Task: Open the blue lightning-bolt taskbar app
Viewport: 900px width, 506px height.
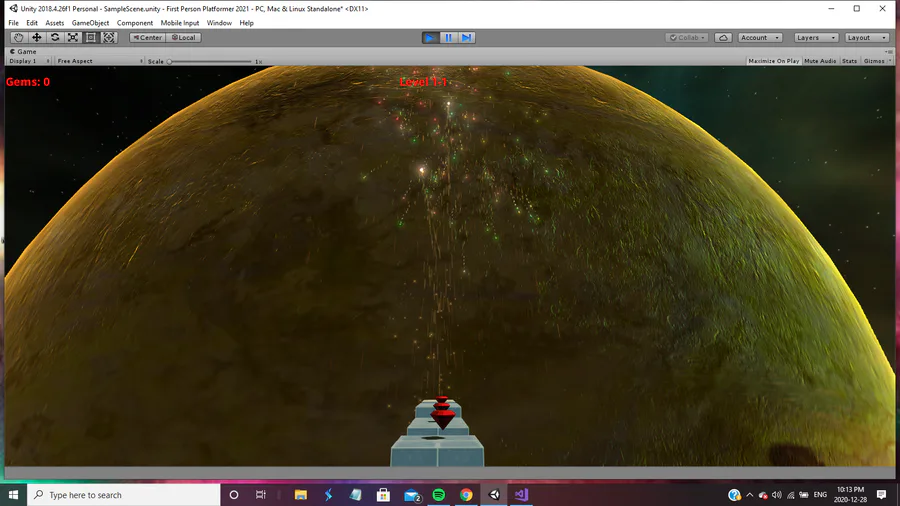Action: coord(328,495)
